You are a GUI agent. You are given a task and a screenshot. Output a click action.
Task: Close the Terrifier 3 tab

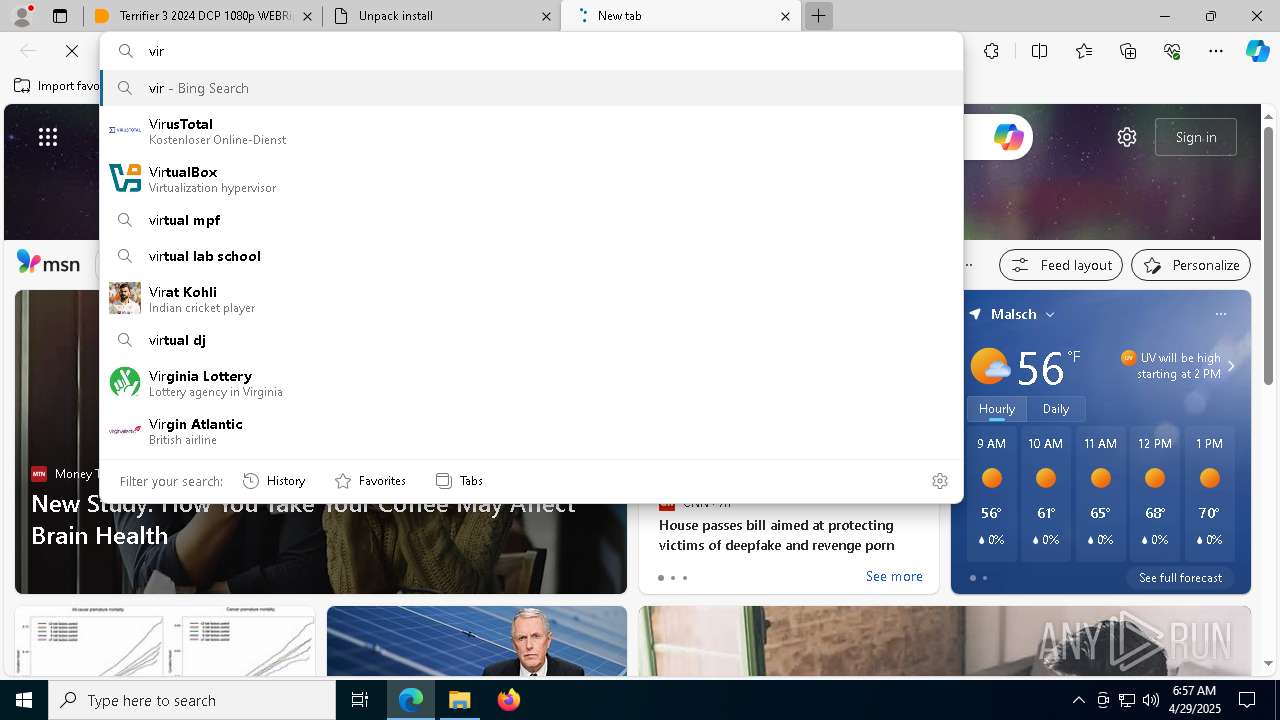307,16
